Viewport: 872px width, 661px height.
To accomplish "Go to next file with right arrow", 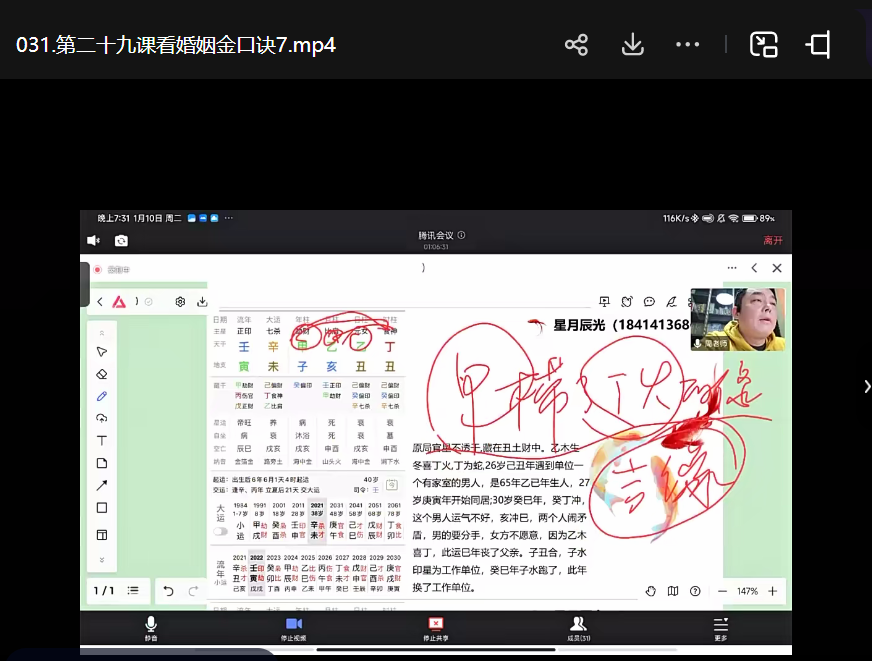I will (x=866, y=386).
